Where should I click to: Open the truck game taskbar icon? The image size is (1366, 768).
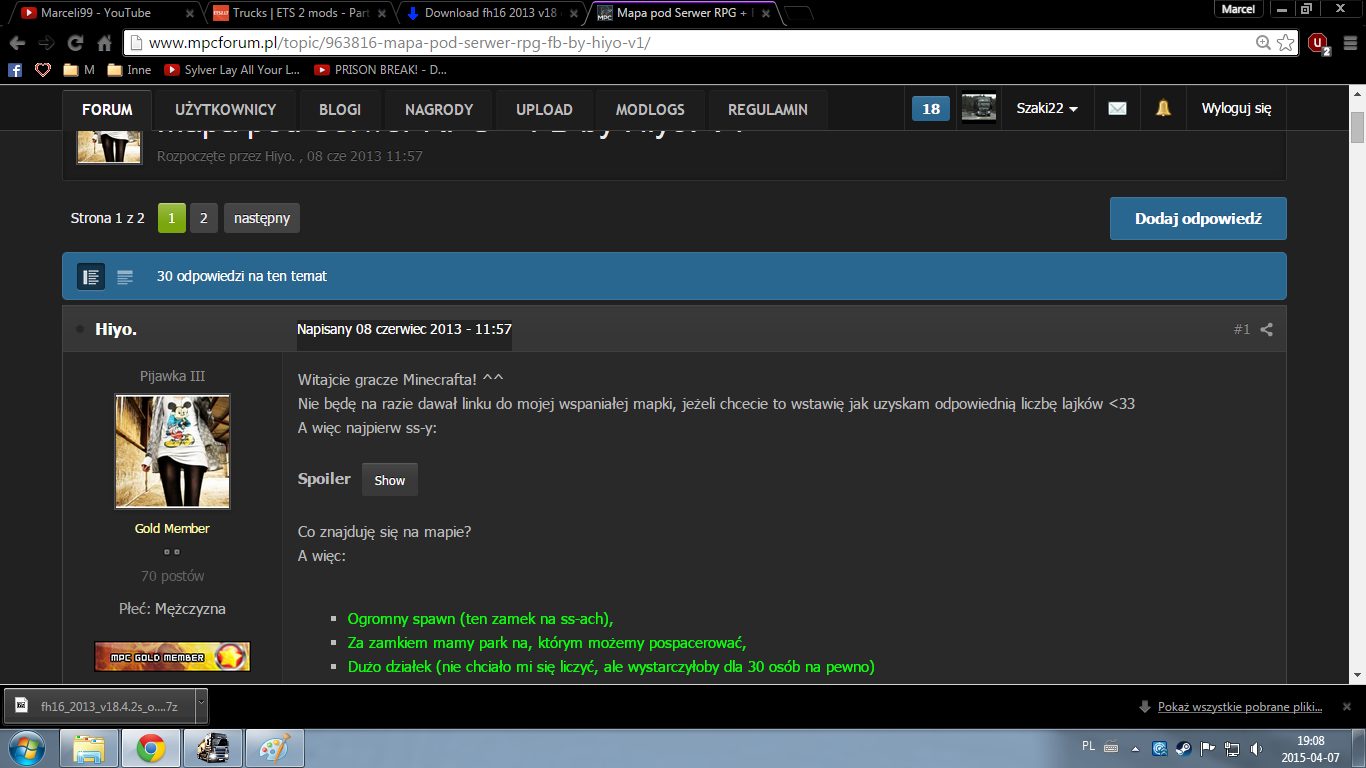[x=213, y=748]
